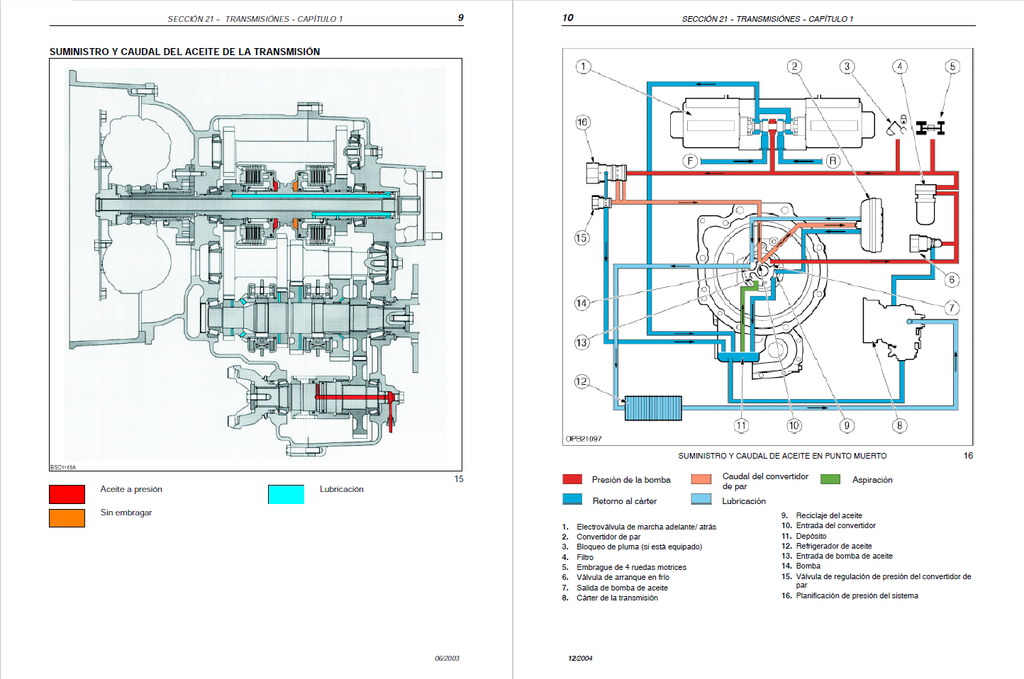Click list item 'Entrada del convertidor'
The width and height of the screenshot is (1024, 679).
[835, 525]
